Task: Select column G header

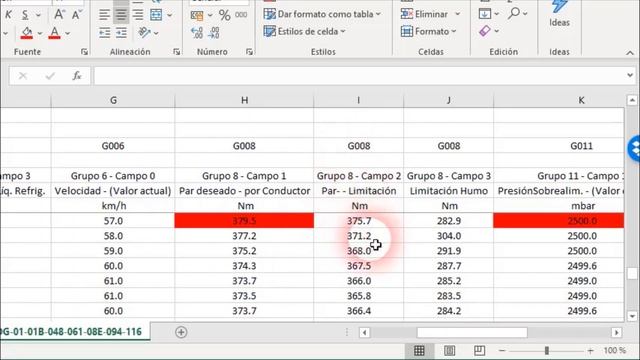Action: tap(113, 100)
